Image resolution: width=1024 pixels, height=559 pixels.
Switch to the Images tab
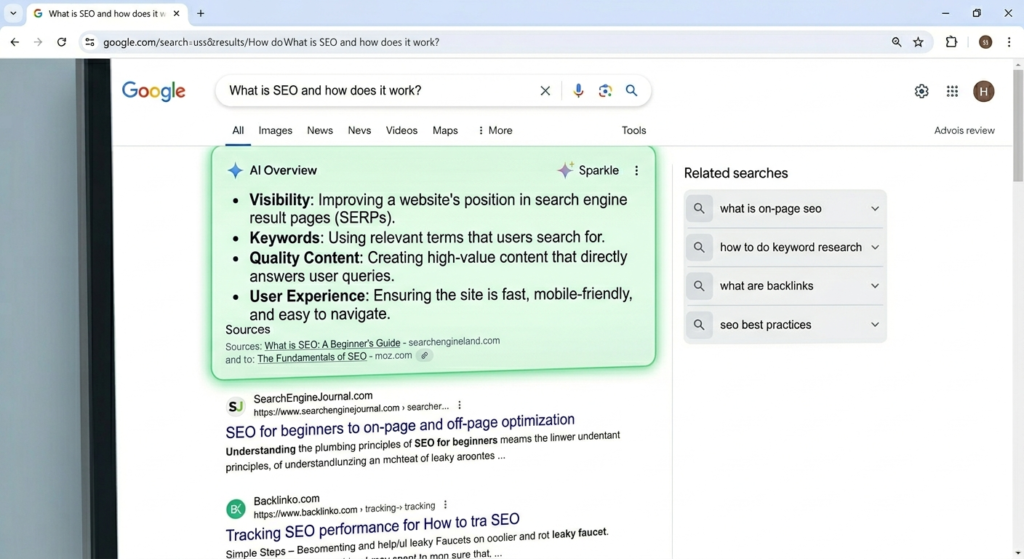275,131
